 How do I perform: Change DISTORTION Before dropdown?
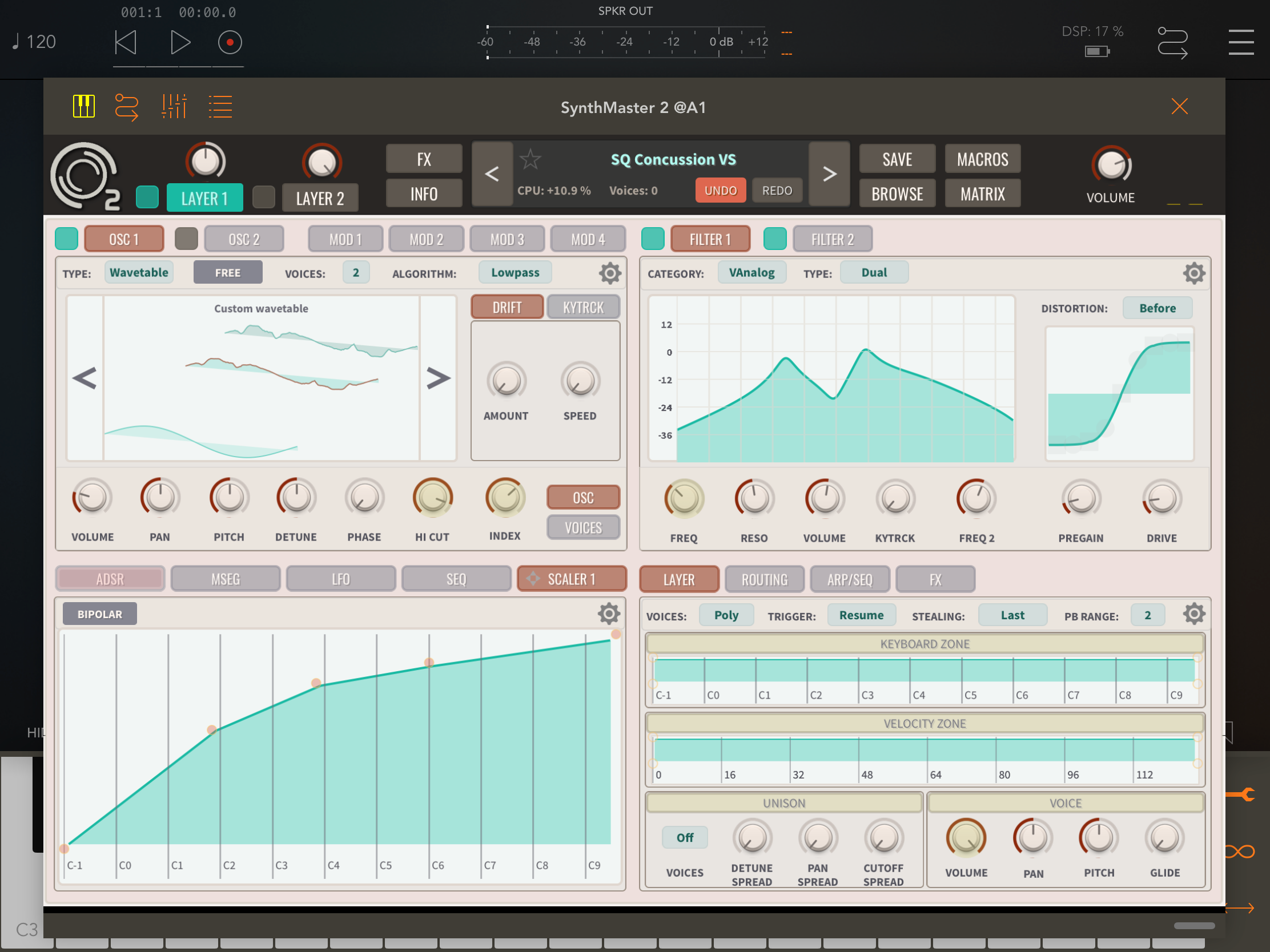[x=1157, y=308]
